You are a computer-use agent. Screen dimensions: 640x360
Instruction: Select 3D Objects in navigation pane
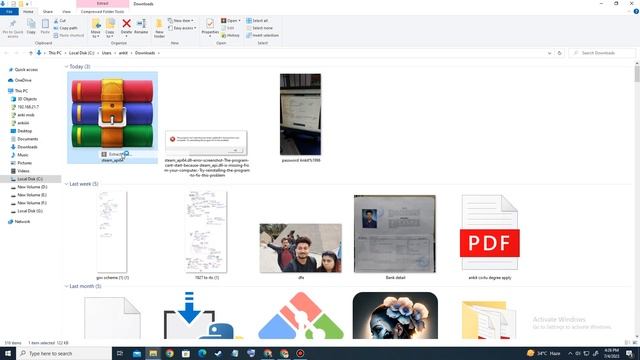point(27,99)
